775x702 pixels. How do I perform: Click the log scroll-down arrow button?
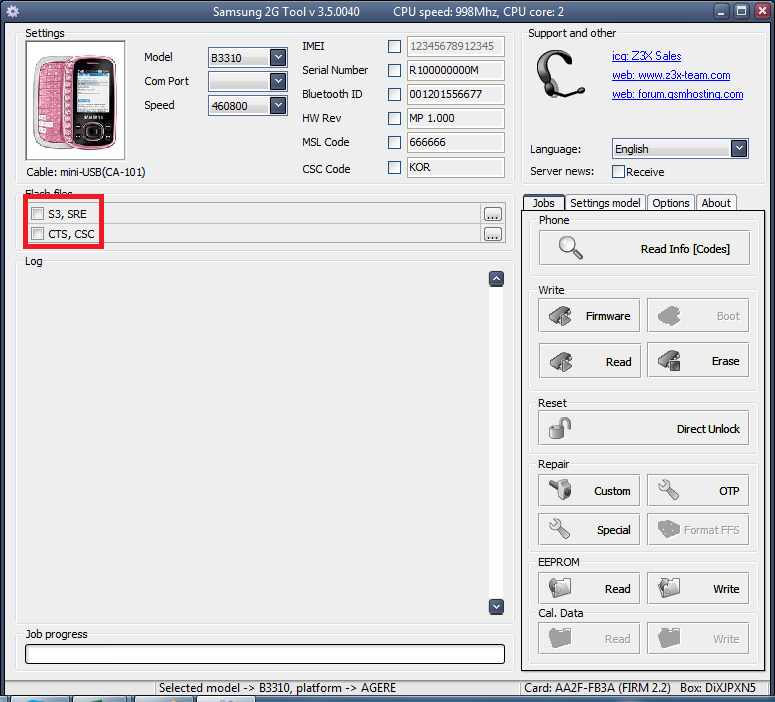pyautogui.click(x=496, y=606)
